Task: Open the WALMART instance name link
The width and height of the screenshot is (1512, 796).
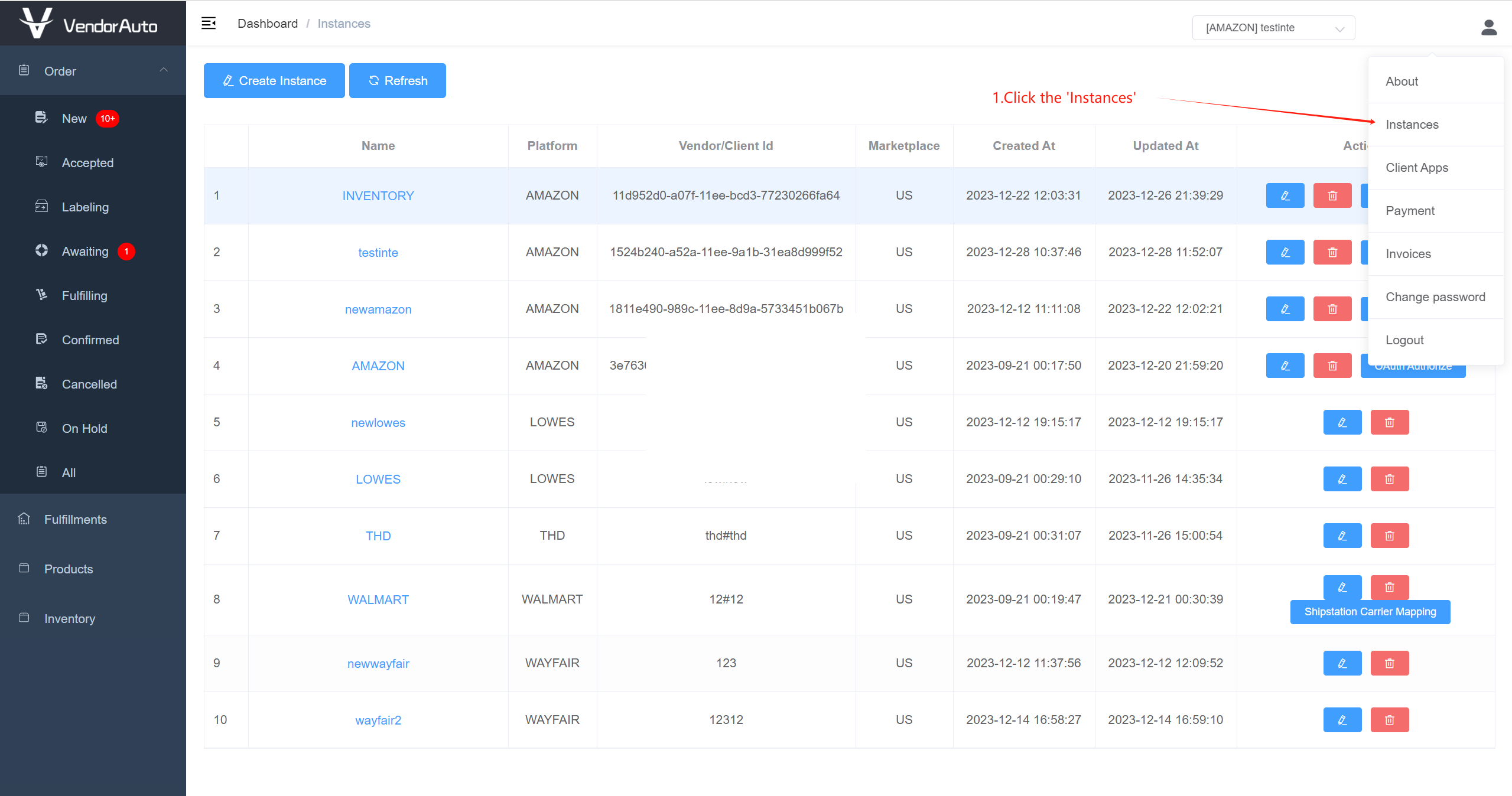Action: coord(378,600)
